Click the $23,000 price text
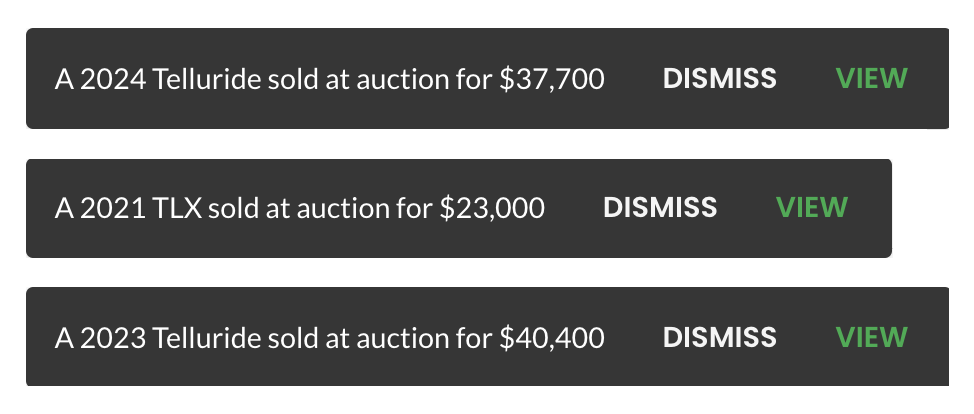This screenshot has width=974, height=414. pos(492,208)
